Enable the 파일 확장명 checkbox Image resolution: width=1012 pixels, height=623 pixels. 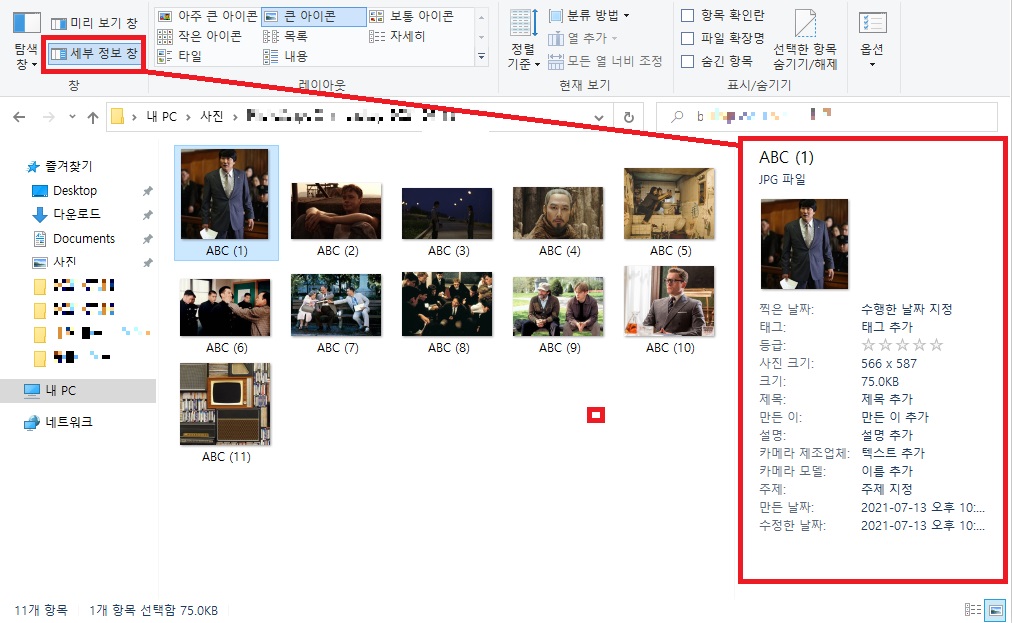click(x=687, y=38)
